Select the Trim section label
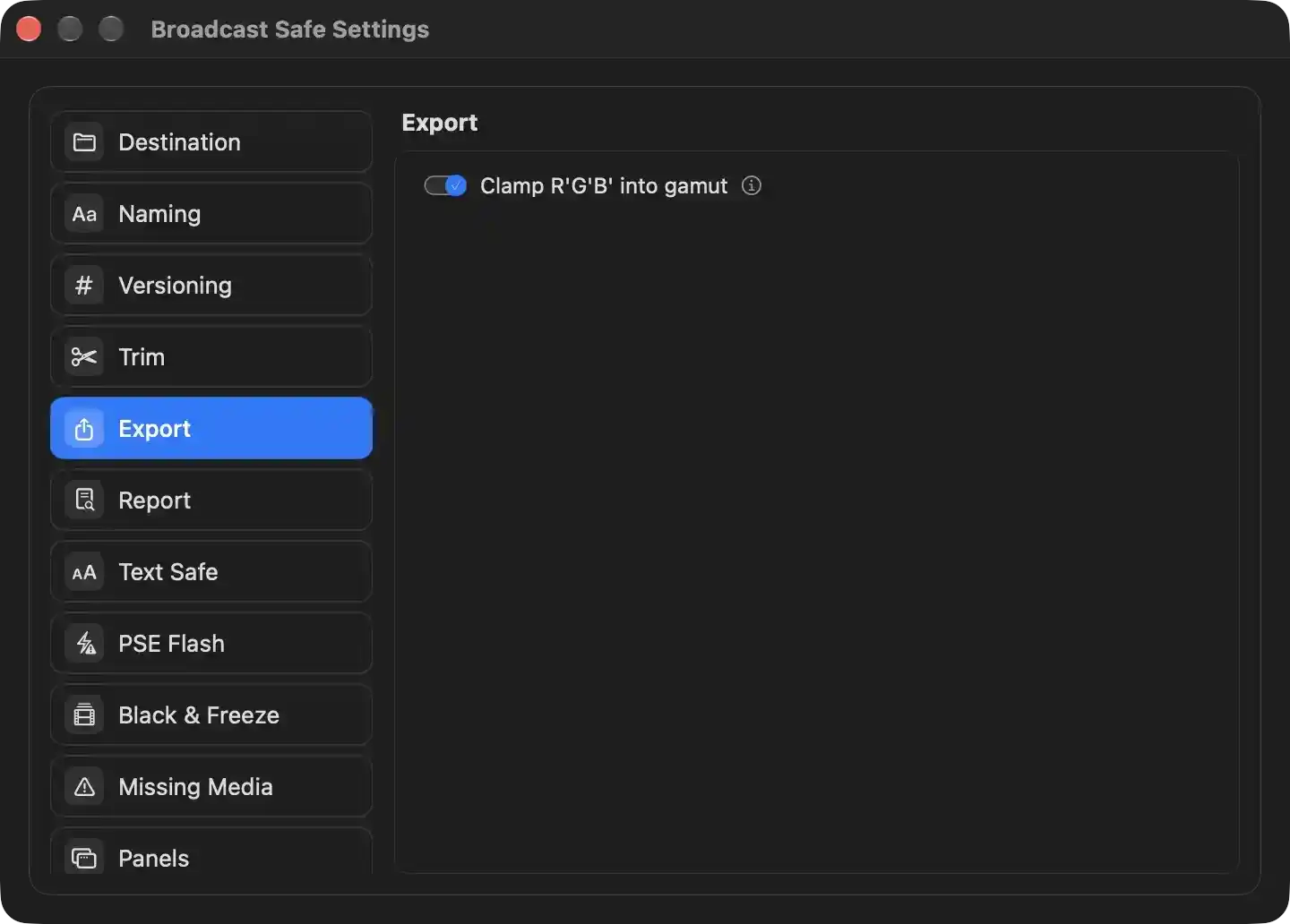This screenshot has height=924, width=1290. point(142,357)
